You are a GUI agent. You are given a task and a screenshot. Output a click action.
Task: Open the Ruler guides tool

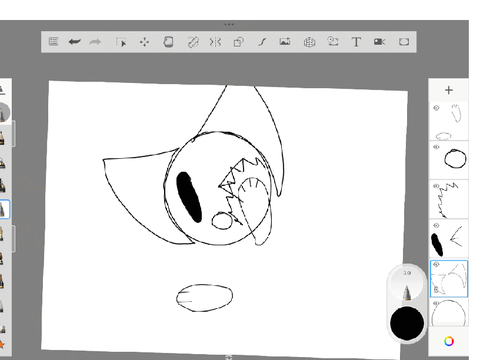[193, 42]
